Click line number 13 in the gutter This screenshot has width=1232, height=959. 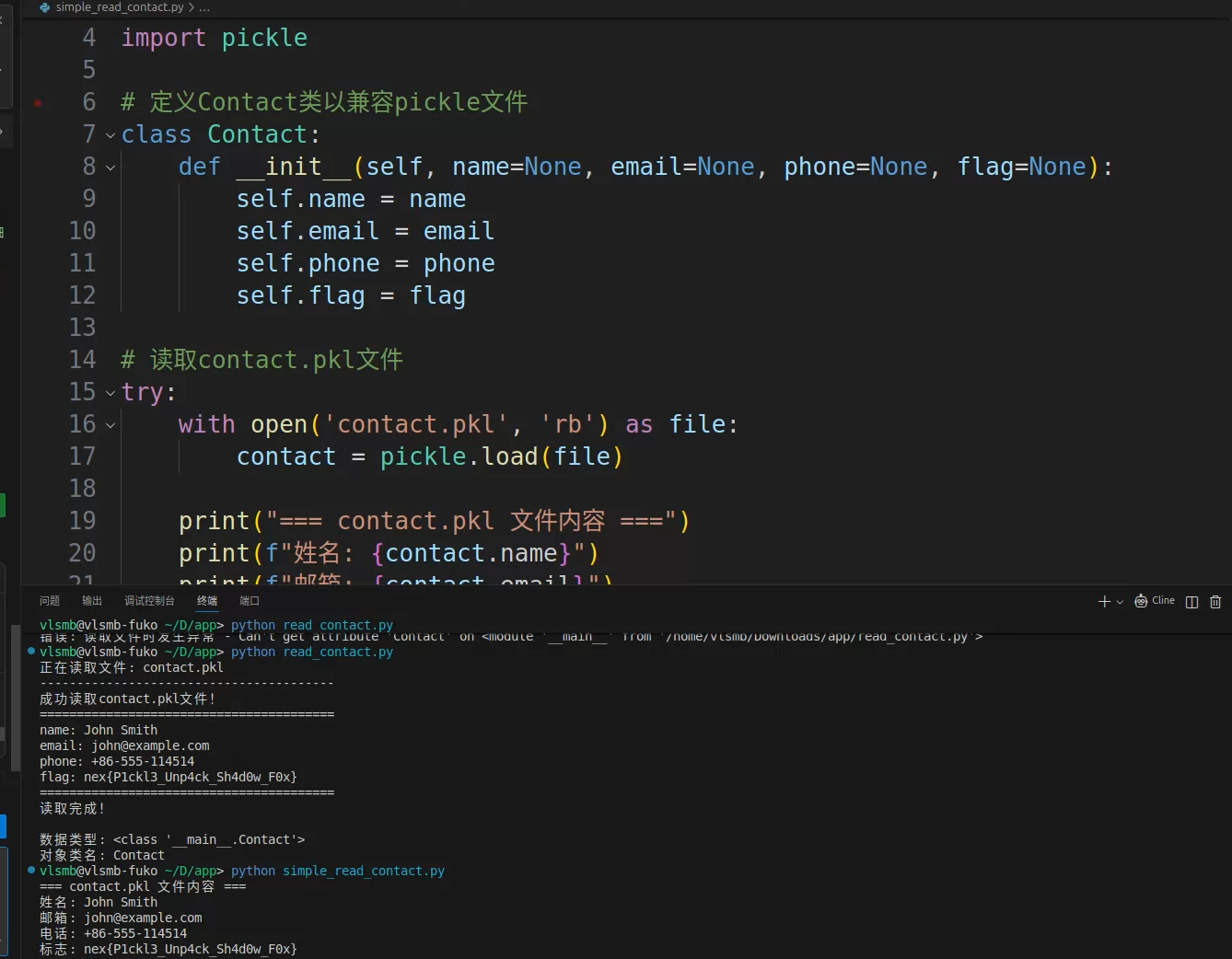pos(82,328)
